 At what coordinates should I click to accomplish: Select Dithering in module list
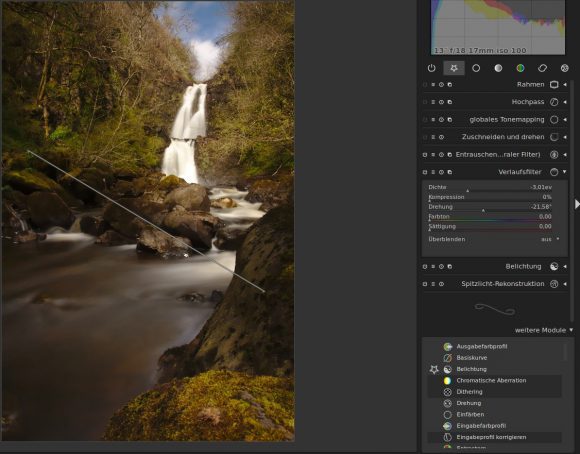tap(494, 392)
